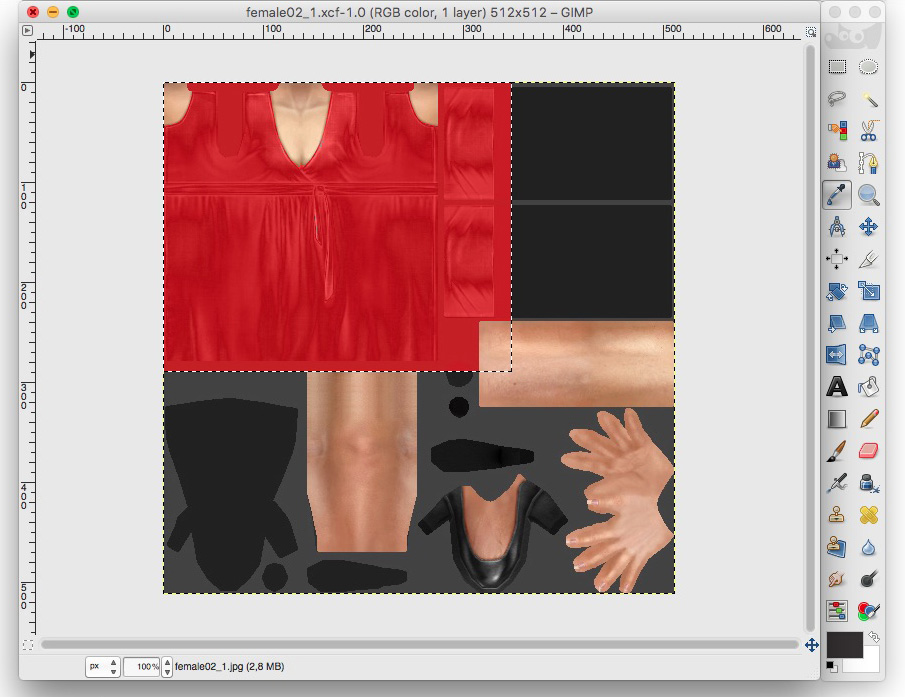Select the Rectangle Select tool

(x=837, y=68)
